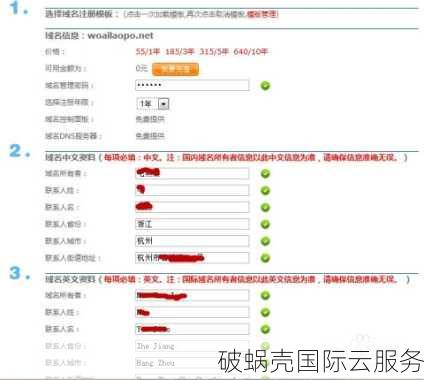Screen dimensions: 424x380
Task: Click the English city field showing Hang Zhou
Action: coord(192,363)
